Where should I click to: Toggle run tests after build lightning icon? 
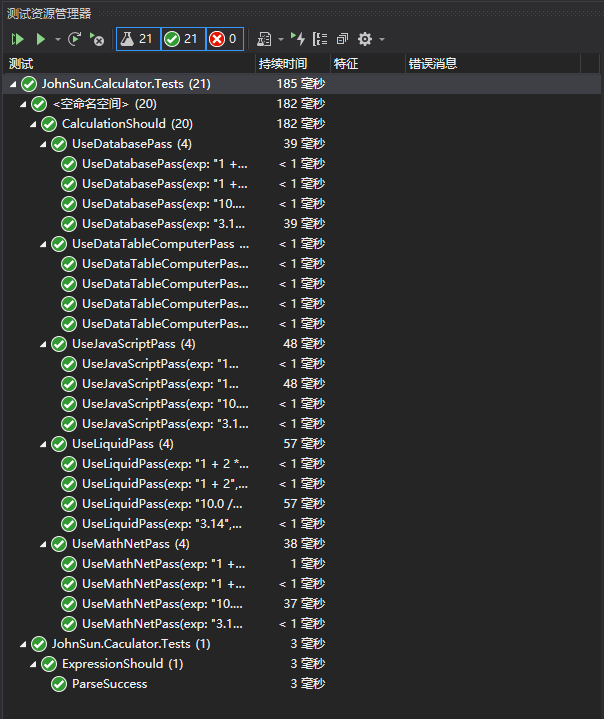(298, 39)
